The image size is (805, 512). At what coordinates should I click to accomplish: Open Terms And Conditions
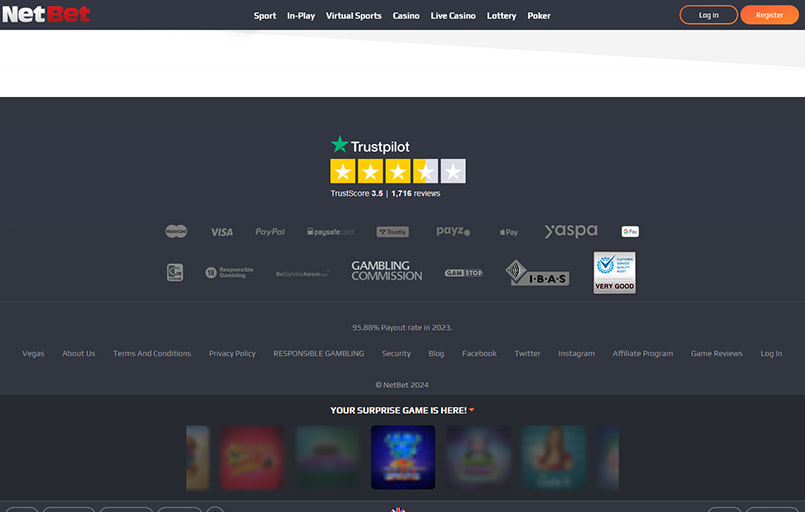152,353
